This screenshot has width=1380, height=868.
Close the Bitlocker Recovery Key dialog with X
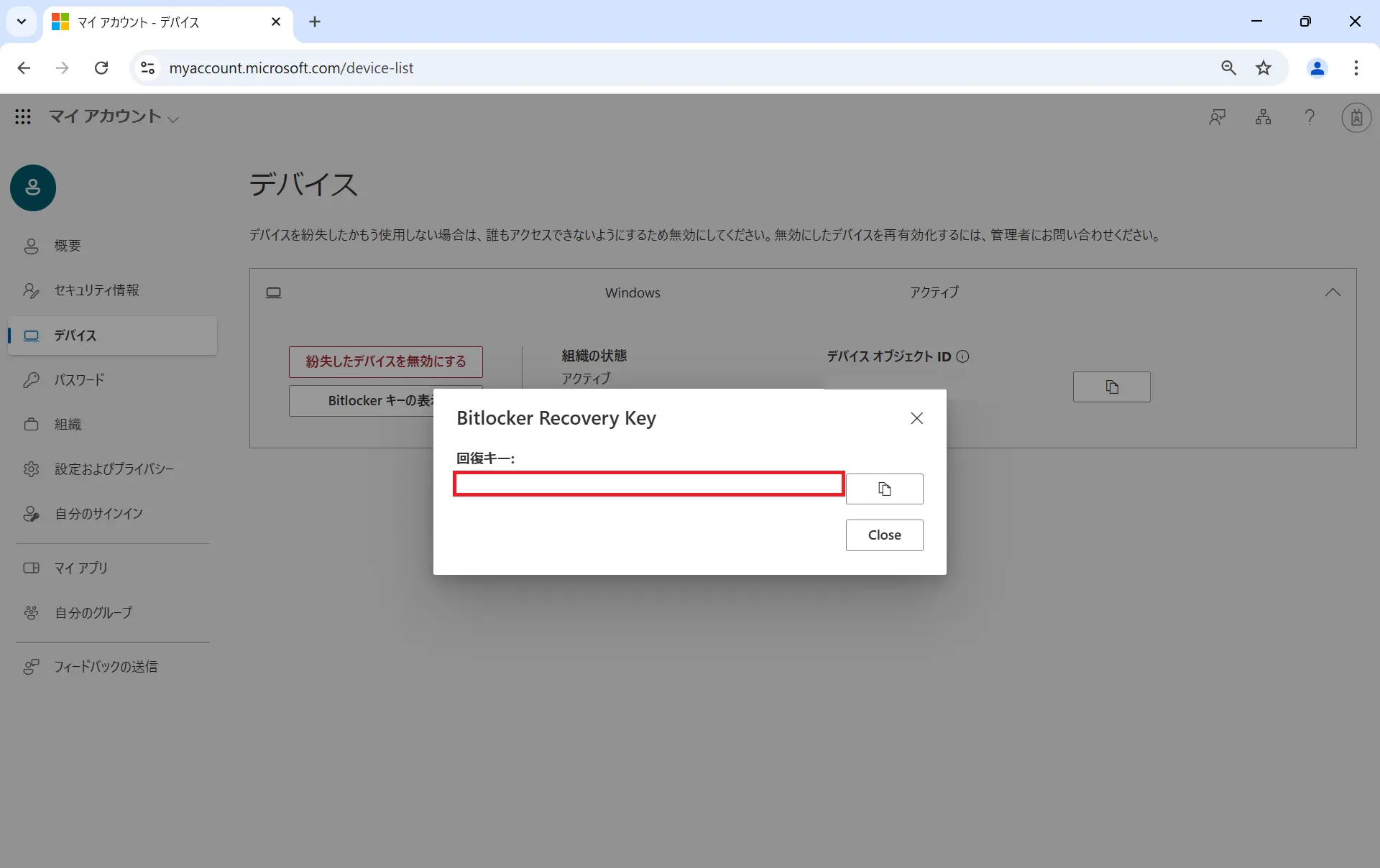pyautogui.click(x=916, y=418)
